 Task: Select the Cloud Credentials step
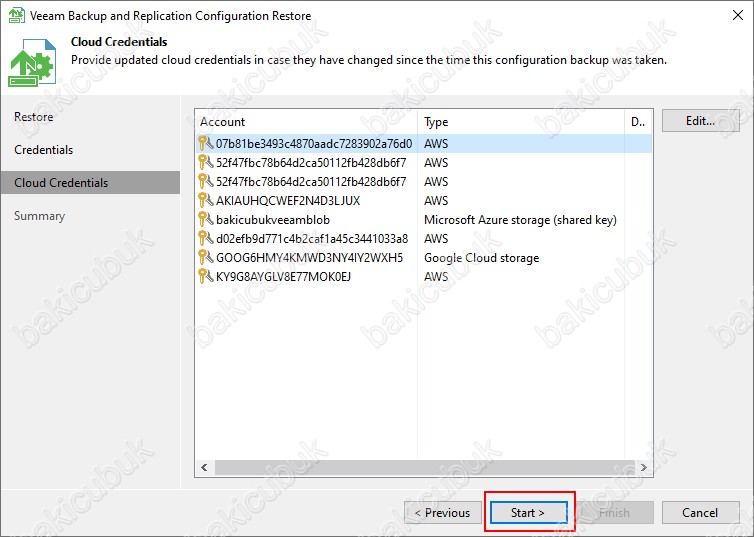pyautogui.click(x=90, y=183)
